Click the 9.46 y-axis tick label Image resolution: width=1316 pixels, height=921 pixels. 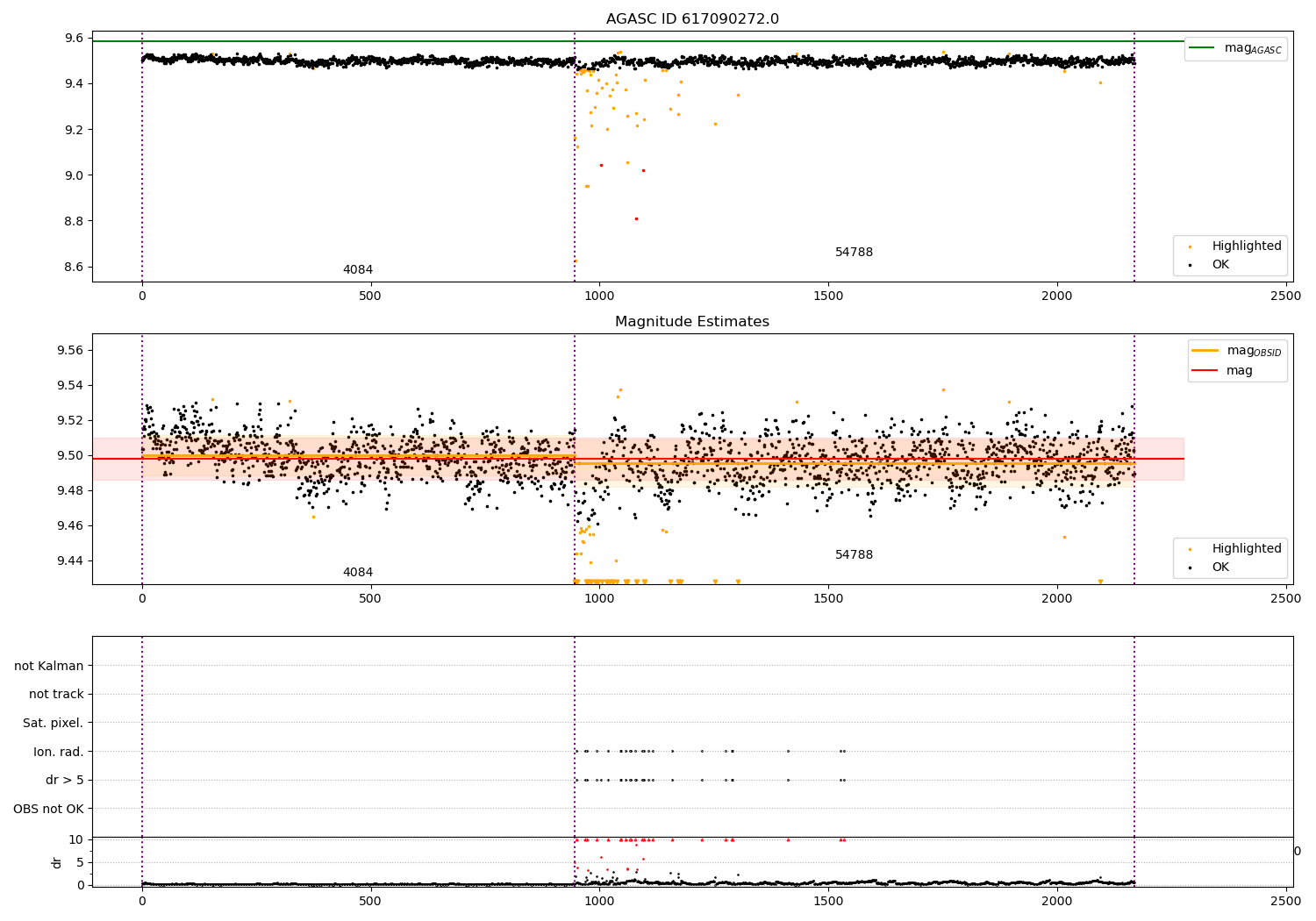pyautogui.click(x=69, y=525)
